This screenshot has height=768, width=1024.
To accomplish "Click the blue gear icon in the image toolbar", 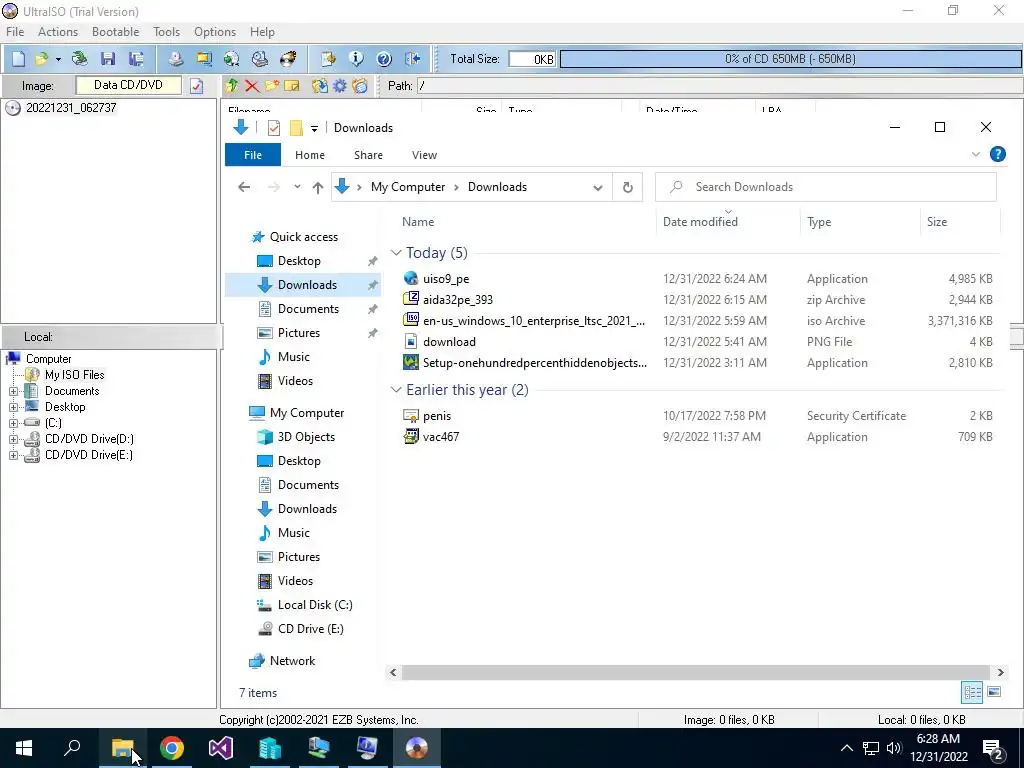I will coord(340,86).
